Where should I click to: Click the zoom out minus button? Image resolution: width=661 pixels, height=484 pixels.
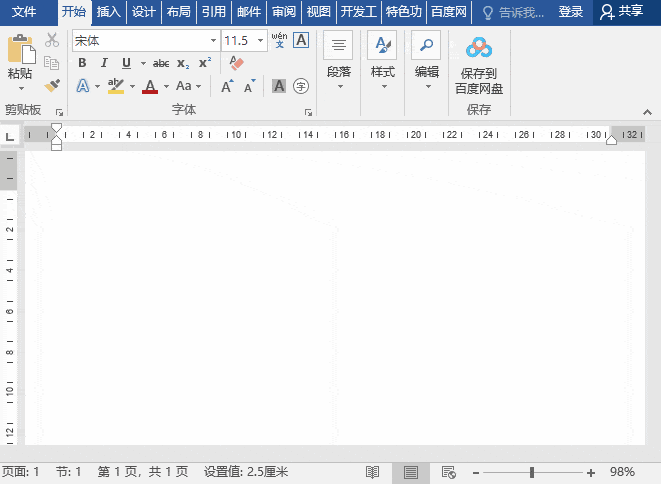(x=476, y=473)
